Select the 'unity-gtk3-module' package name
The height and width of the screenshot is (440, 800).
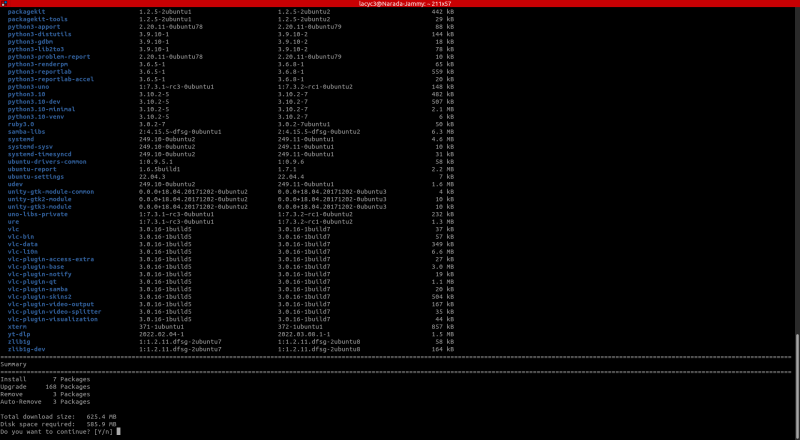tap(40, 207)
